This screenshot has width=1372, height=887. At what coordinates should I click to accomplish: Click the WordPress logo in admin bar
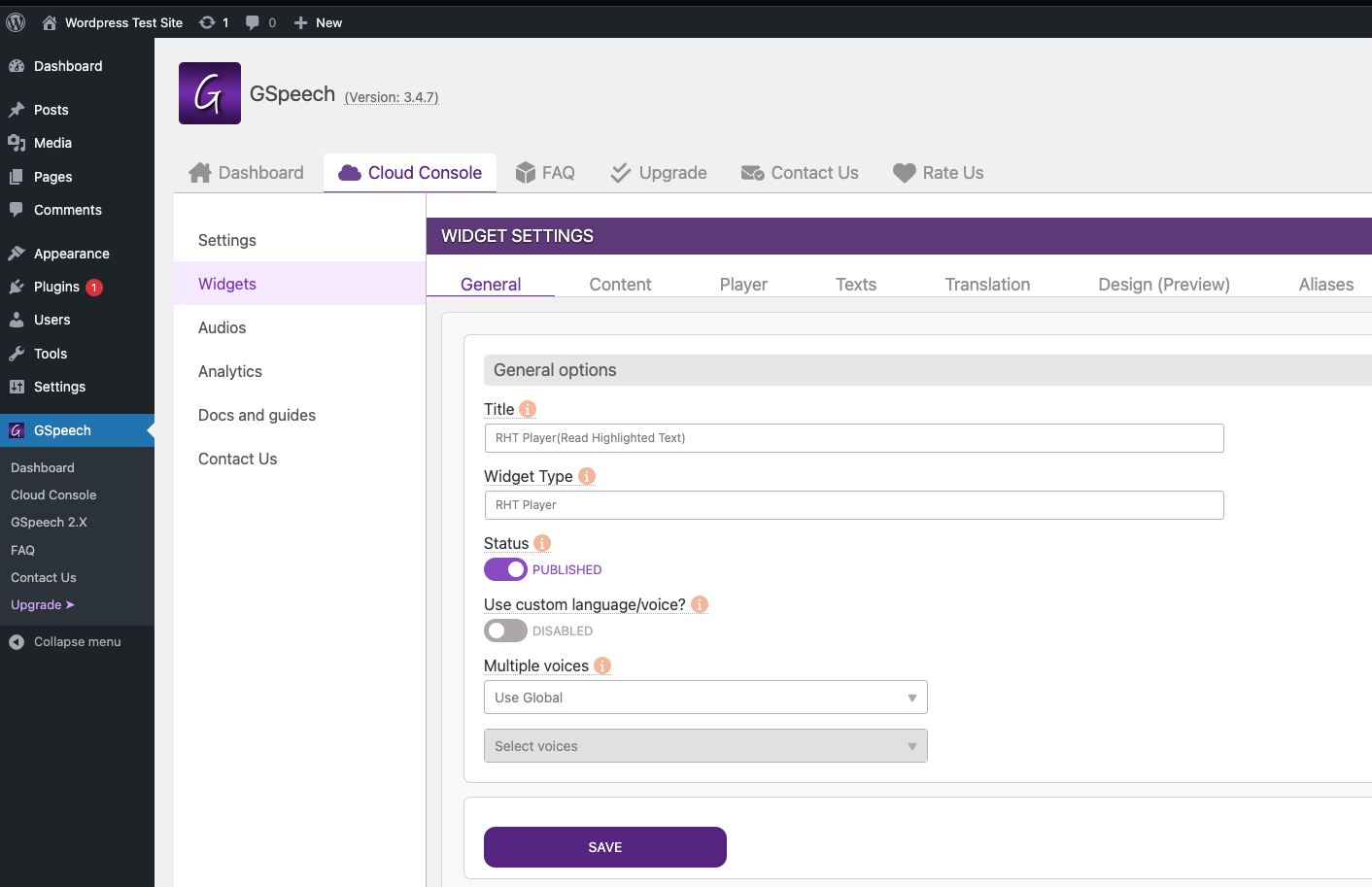coord(16,22)
